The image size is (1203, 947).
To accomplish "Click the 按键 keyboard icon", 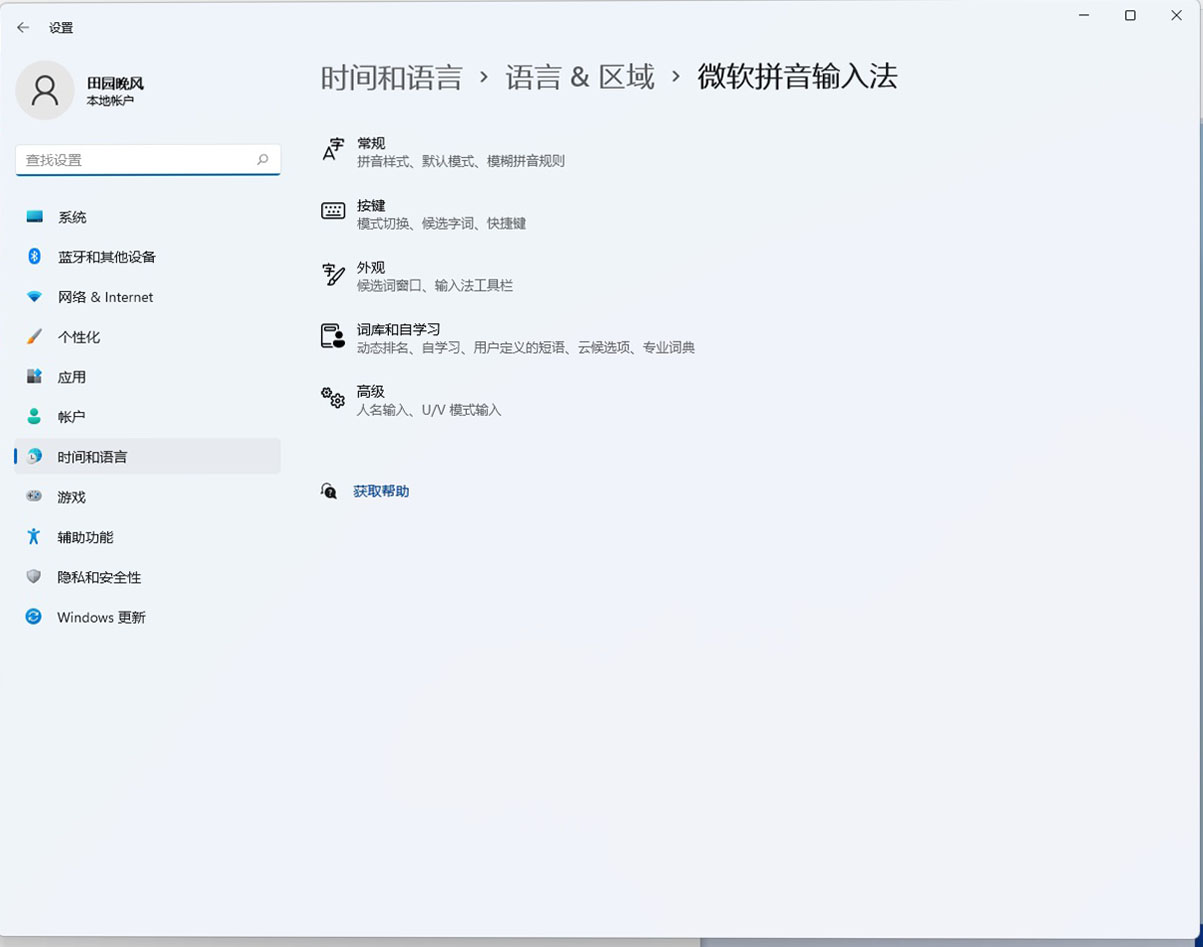I will 331,212.
